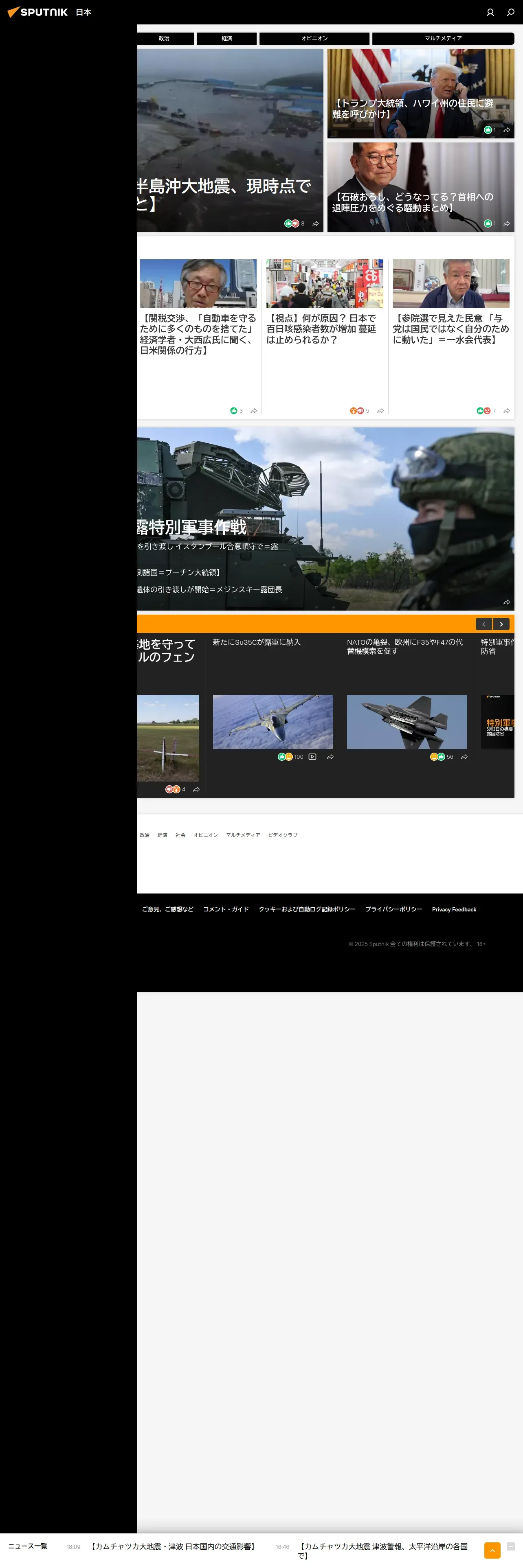Open footer 社会 category link
The height and width of the screenshot is (1568, 523).
(180, 835)
